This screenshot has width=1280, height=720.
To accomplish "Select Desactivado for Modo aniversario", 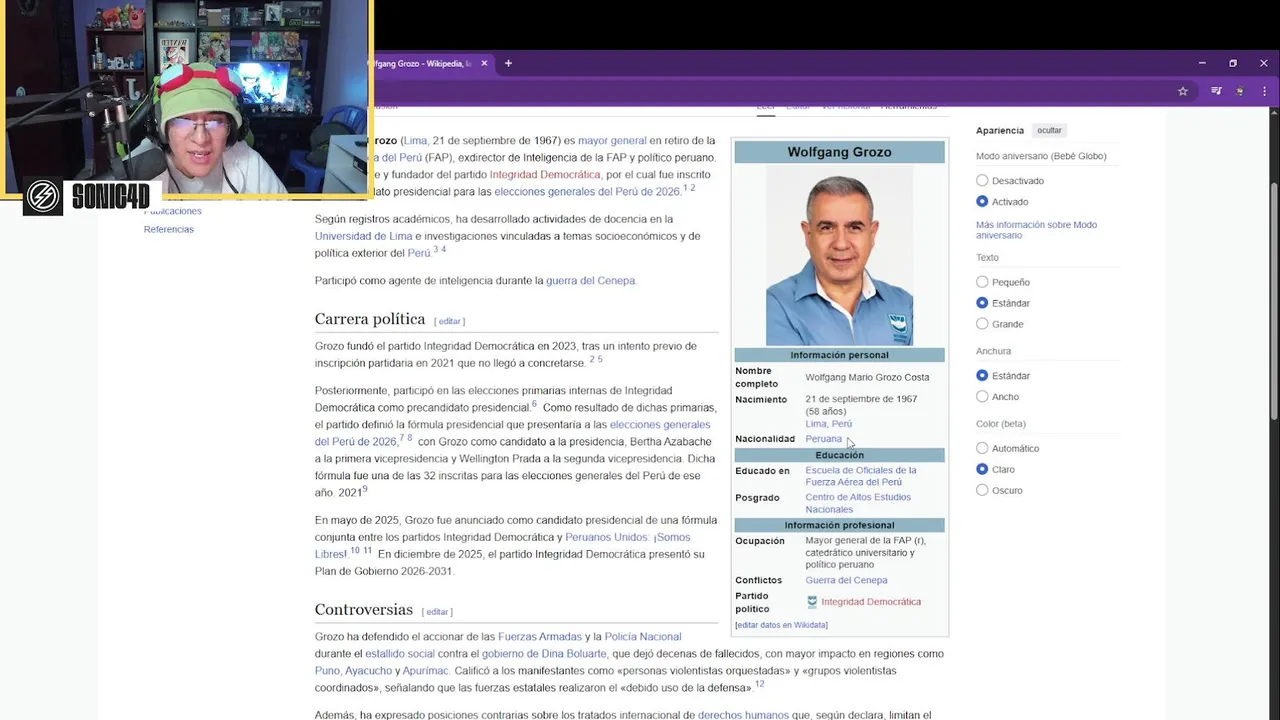I will (x=982, y=181).
